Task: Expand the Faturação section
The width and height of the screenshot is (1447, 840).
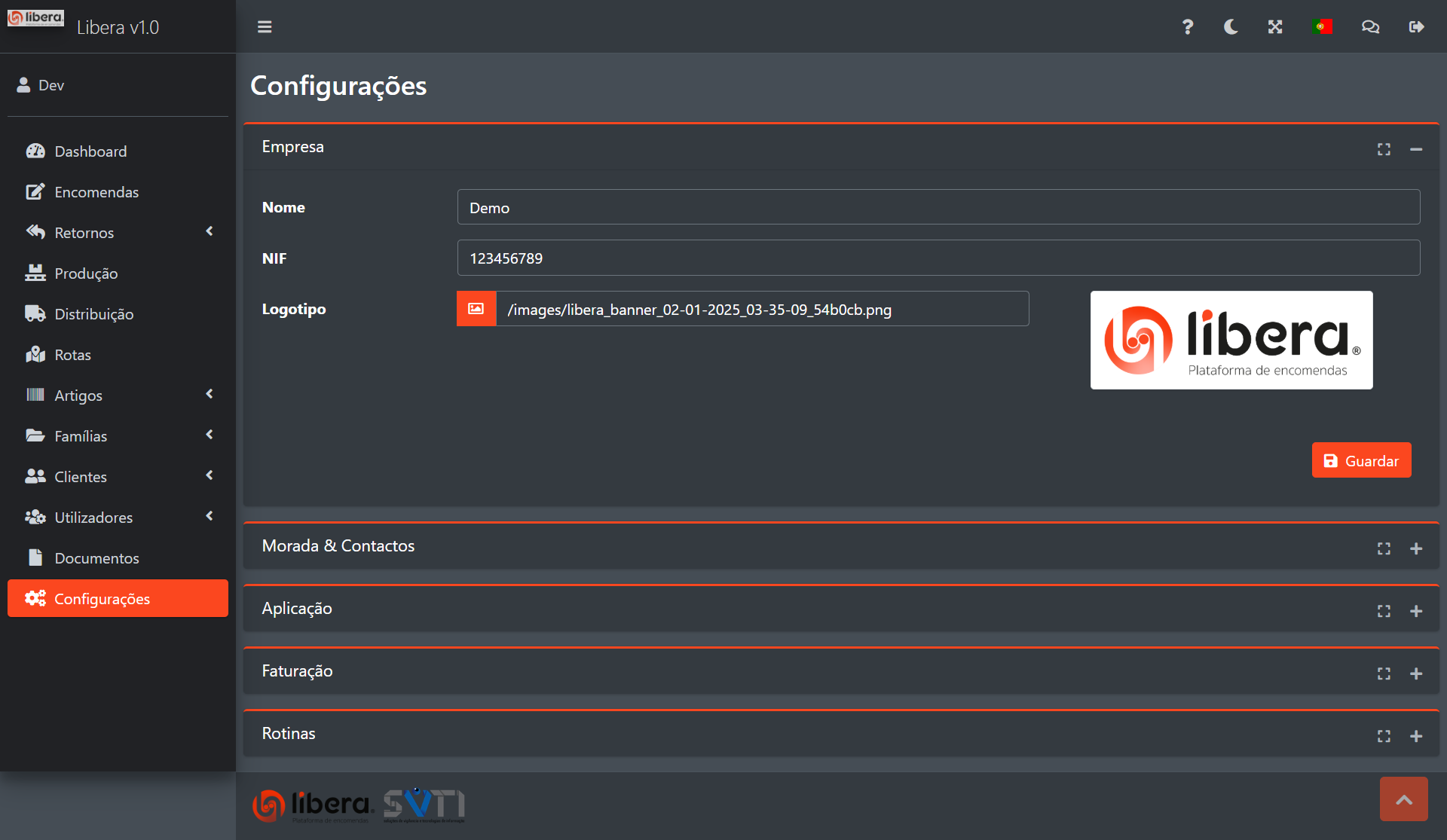Action: coord(1416,674)
